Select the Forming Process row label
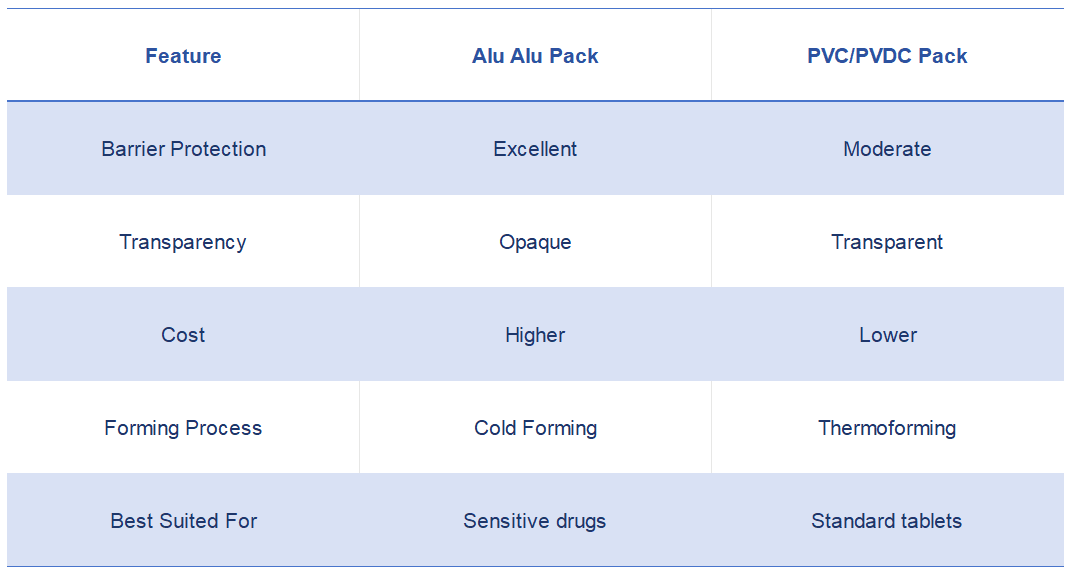Image resolution: width=1071 pixels, height=573 pixels. [183, 428]
